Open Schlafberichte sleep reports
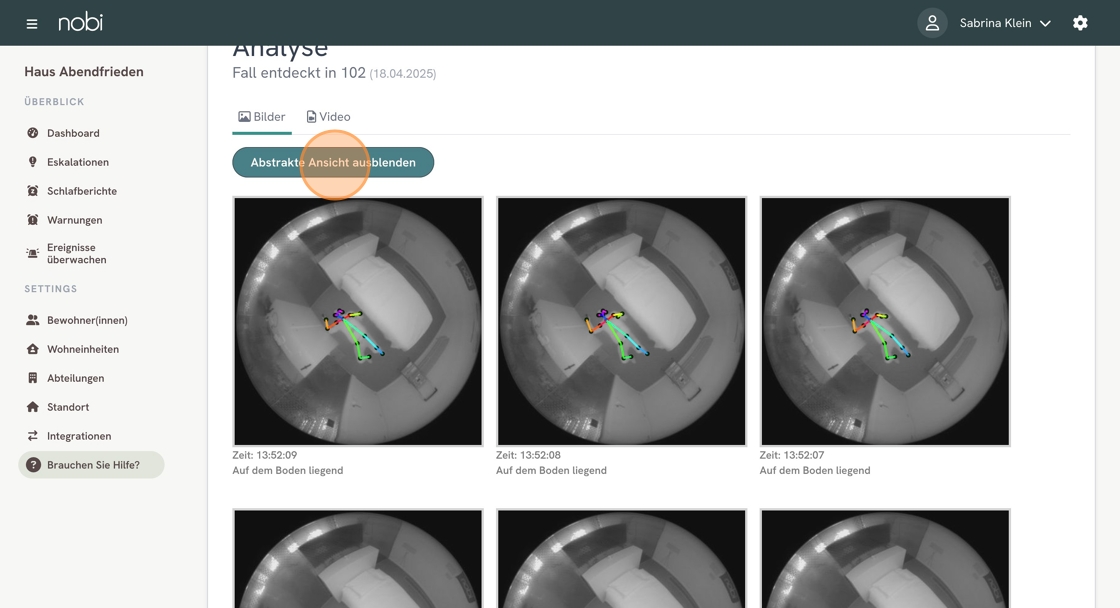 (81, 191)
